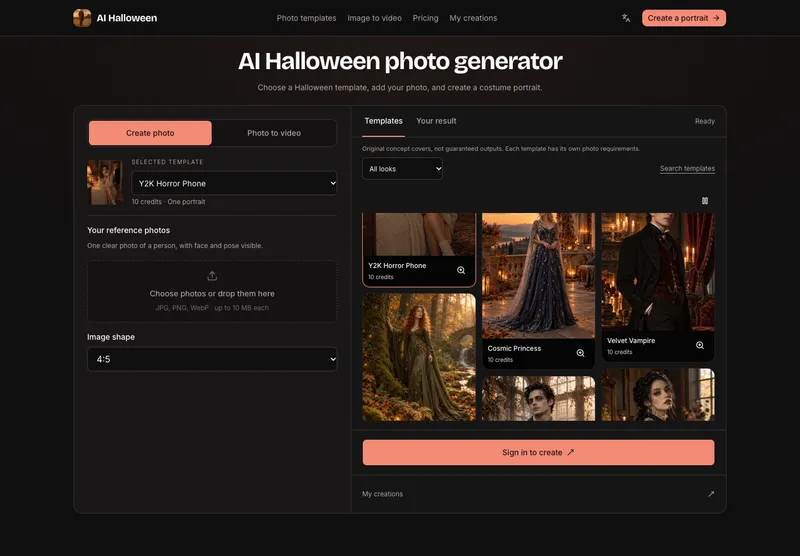Click the 'JPG, PNG, WebP · up to 10 MB each' text
Screen dimensions: 800x556
pos(212,308)
